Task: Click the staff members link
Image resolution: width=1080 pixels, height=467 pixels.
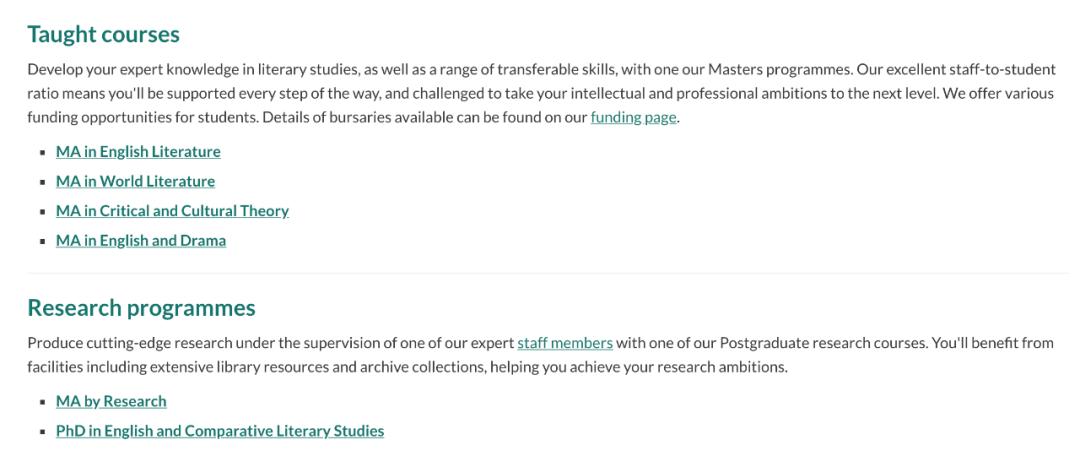Action: click(x=565, y=342)
